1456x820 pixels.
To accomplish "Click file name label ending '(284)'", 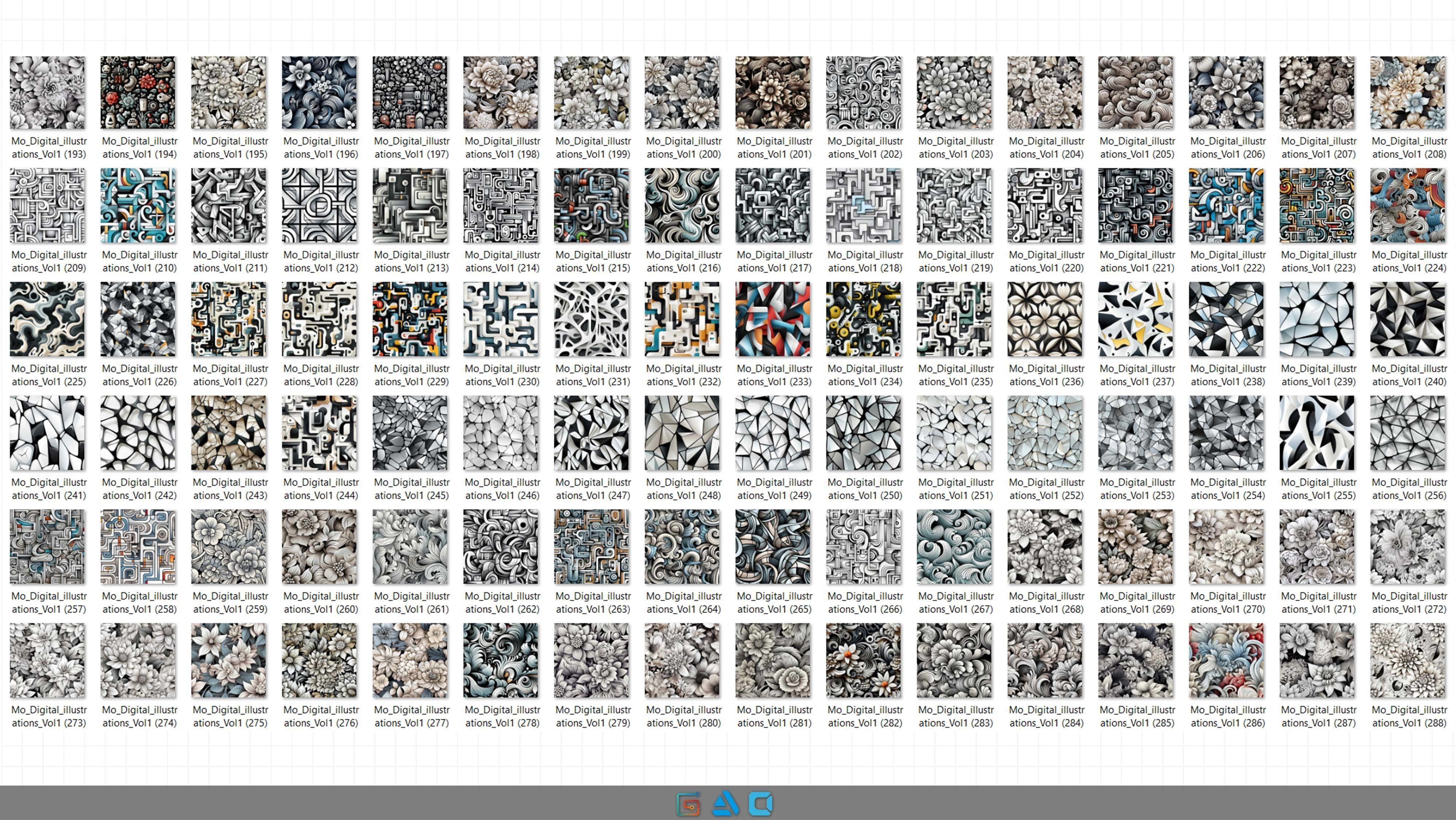I will (1047, 716).
